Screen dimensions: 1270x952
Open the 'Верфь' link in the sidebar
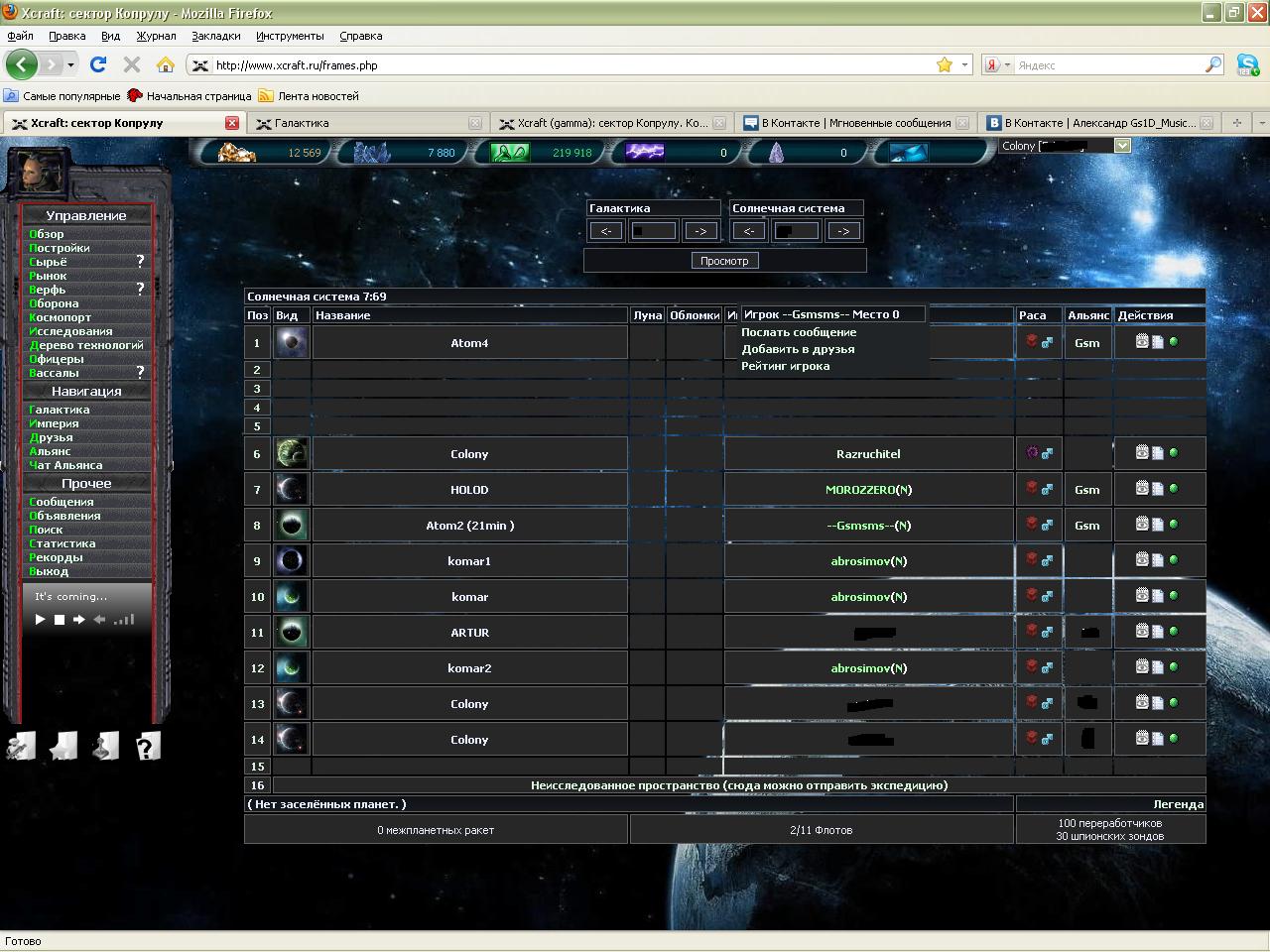(x=48, y=290)
